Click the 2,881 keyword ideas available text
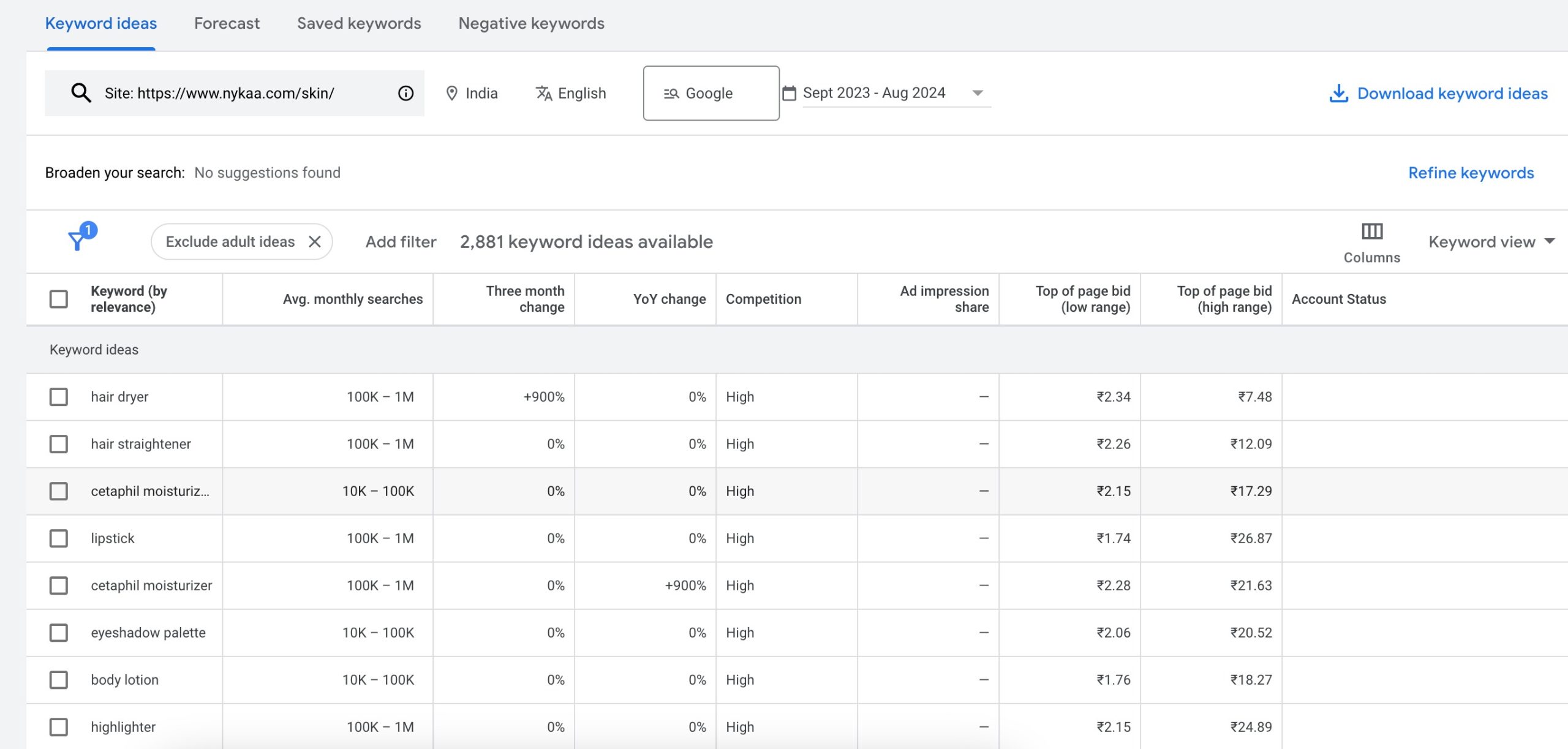 (586, 242)
